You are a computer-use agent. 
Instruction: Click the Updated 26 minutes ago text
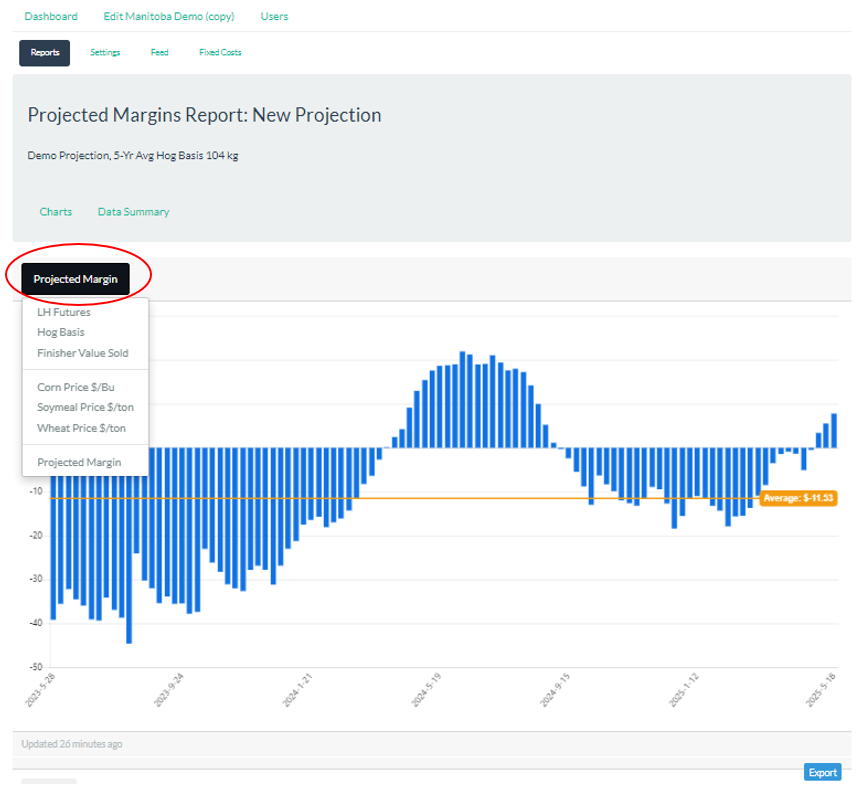coord(72,744)
